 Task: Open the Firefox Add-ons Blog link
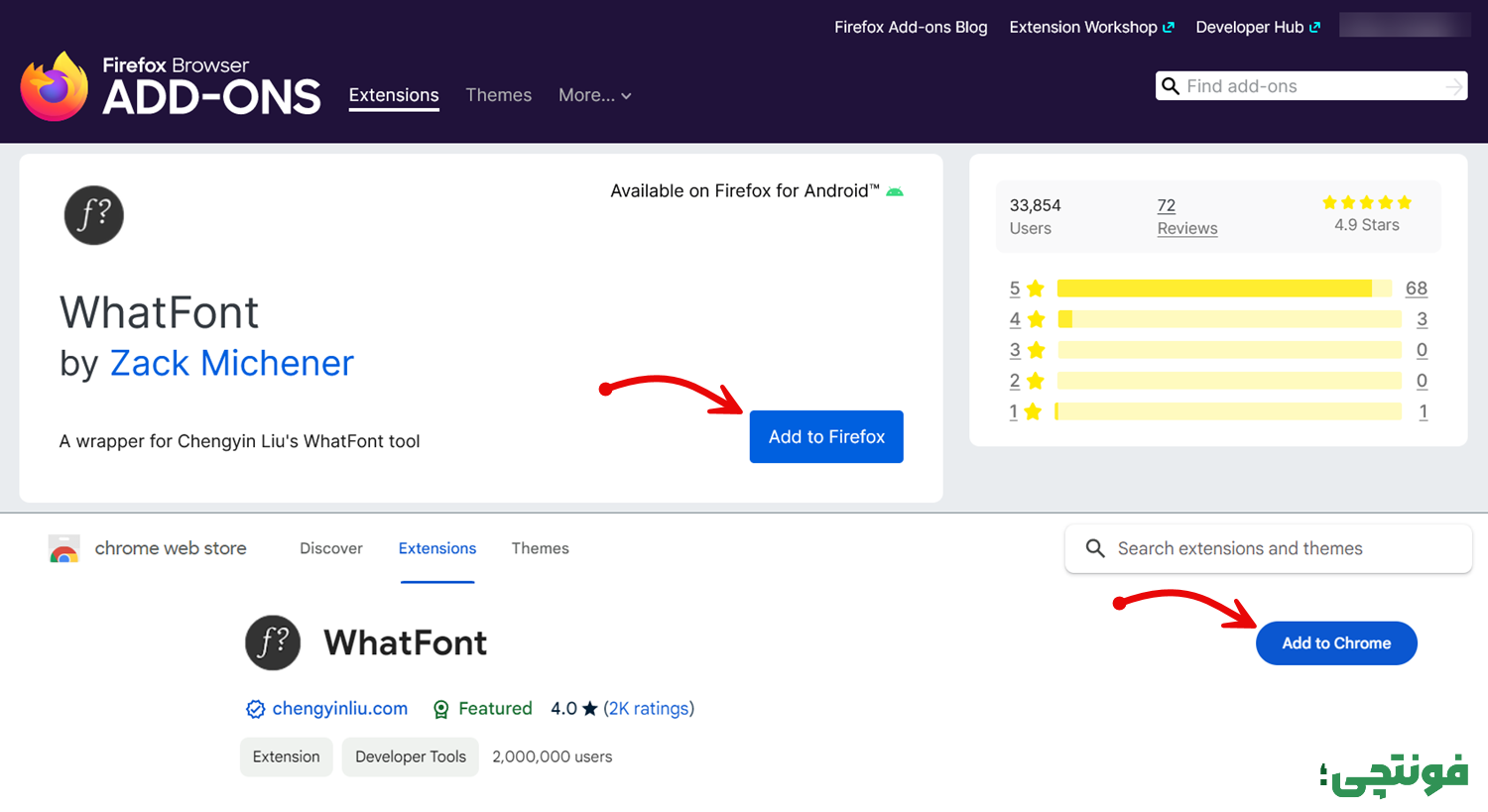coord(911,28)
